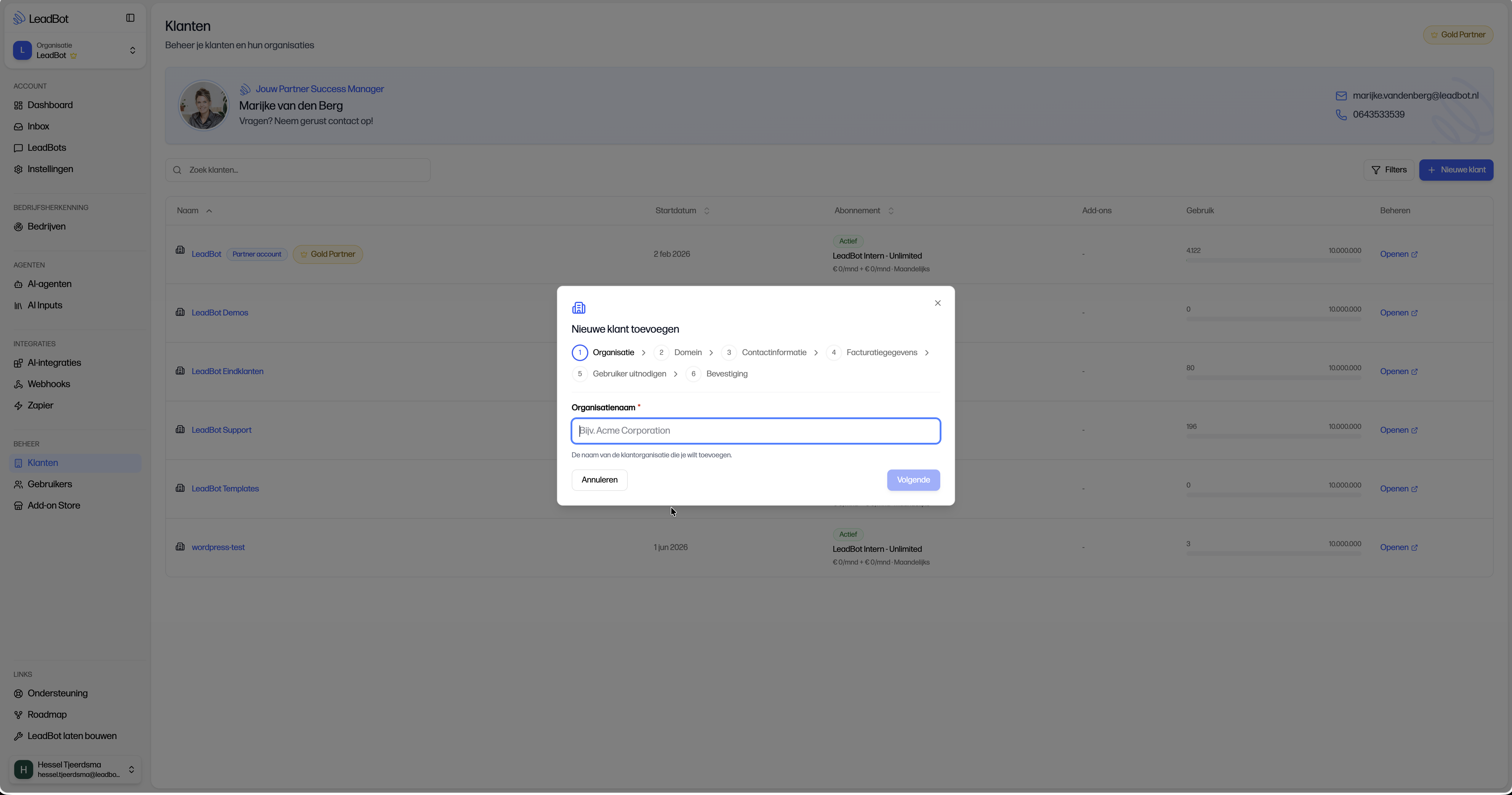Click the Add-on Store shop icon

pyautogui.click(x=18, y=506)
